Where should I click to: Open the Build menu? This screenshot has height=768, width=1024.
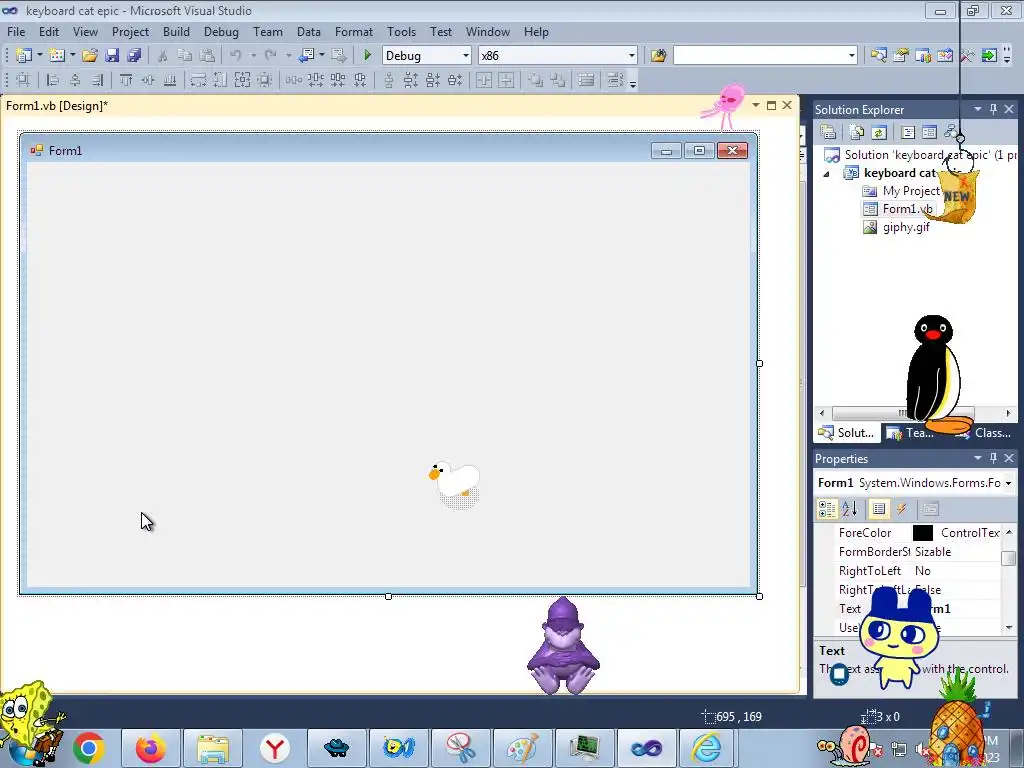[176, 31]
